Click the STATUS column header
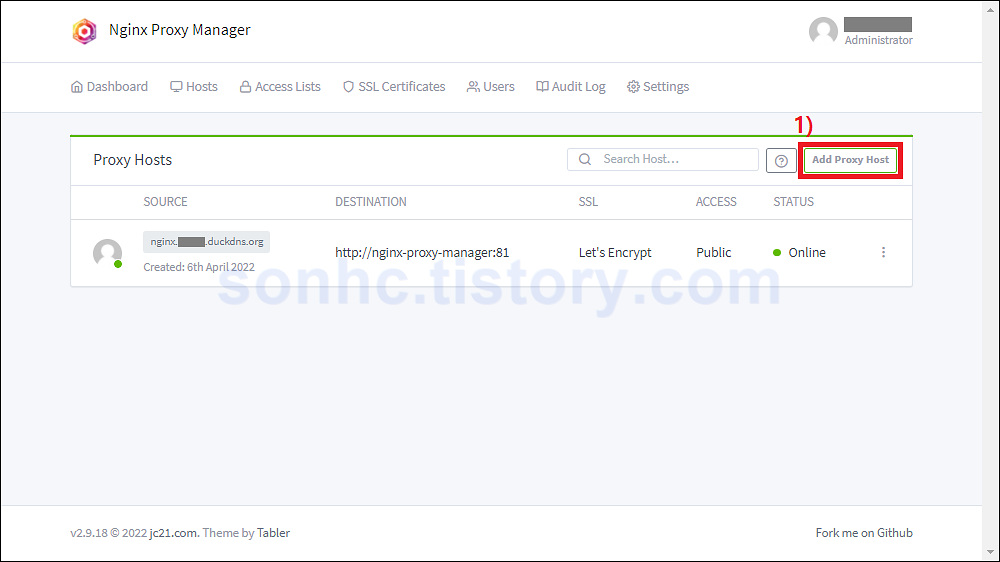 coord(793,202)
